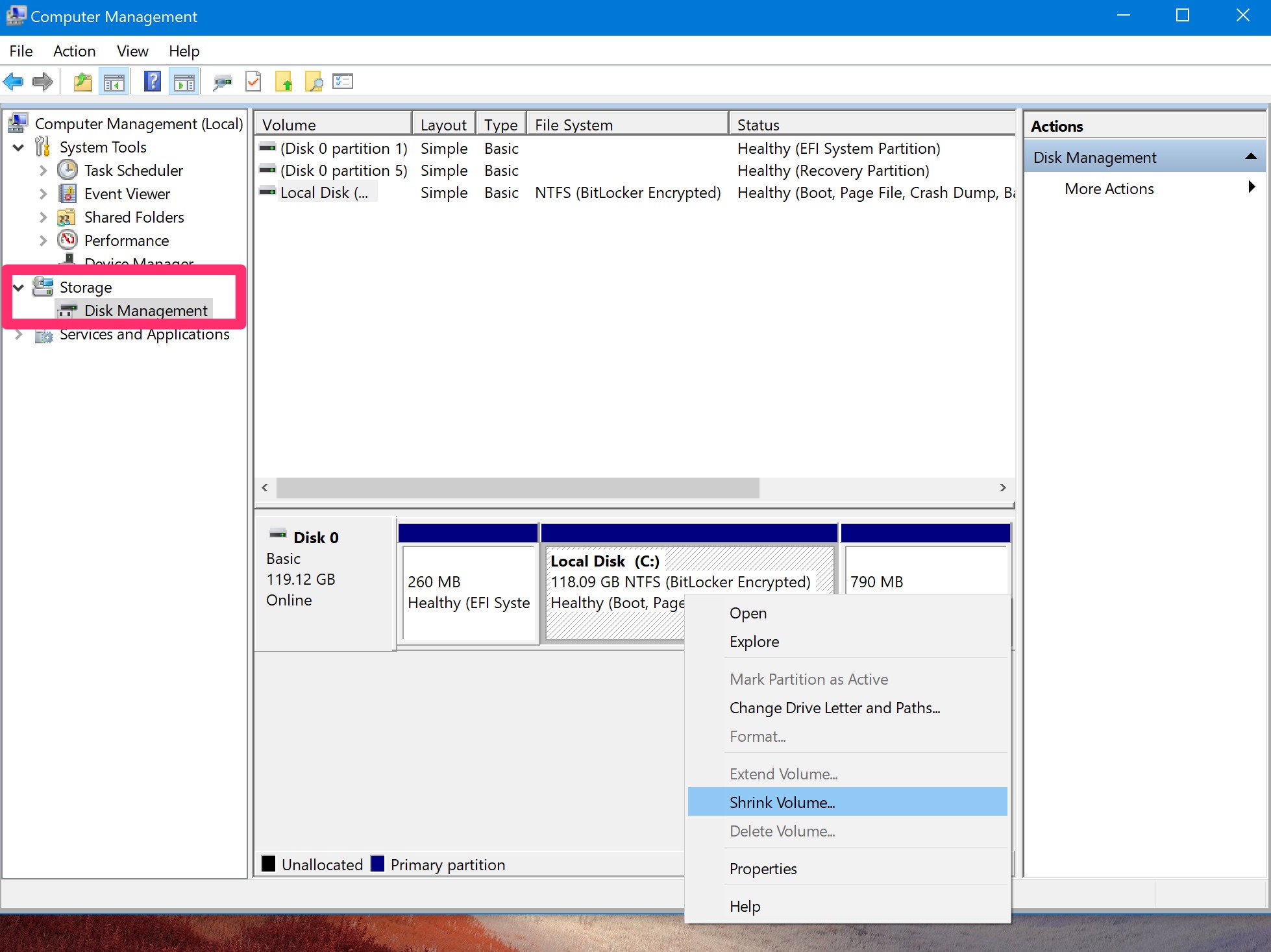Choose Open from the context menu
This screenshot has width=1271, height=952.
coord(847,613)
